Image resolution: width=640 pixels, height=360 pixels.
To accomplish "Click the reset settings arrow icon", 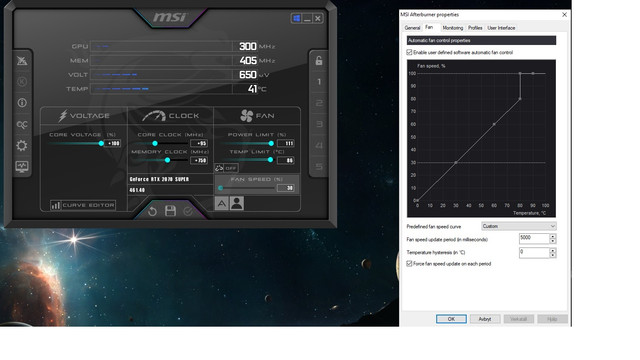I will pos(152,211).
